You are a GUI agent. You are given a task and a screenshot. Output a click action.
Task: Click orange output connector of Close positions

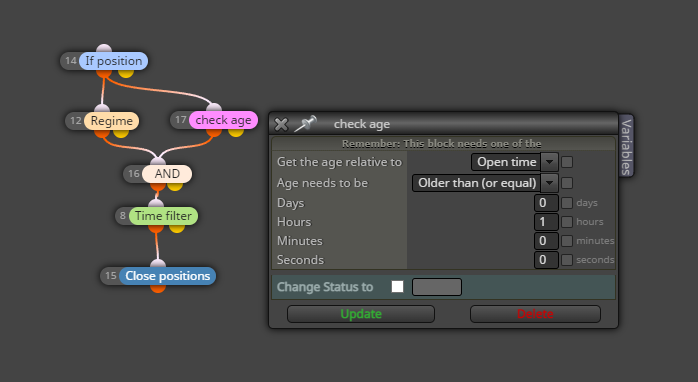[158, 288]
